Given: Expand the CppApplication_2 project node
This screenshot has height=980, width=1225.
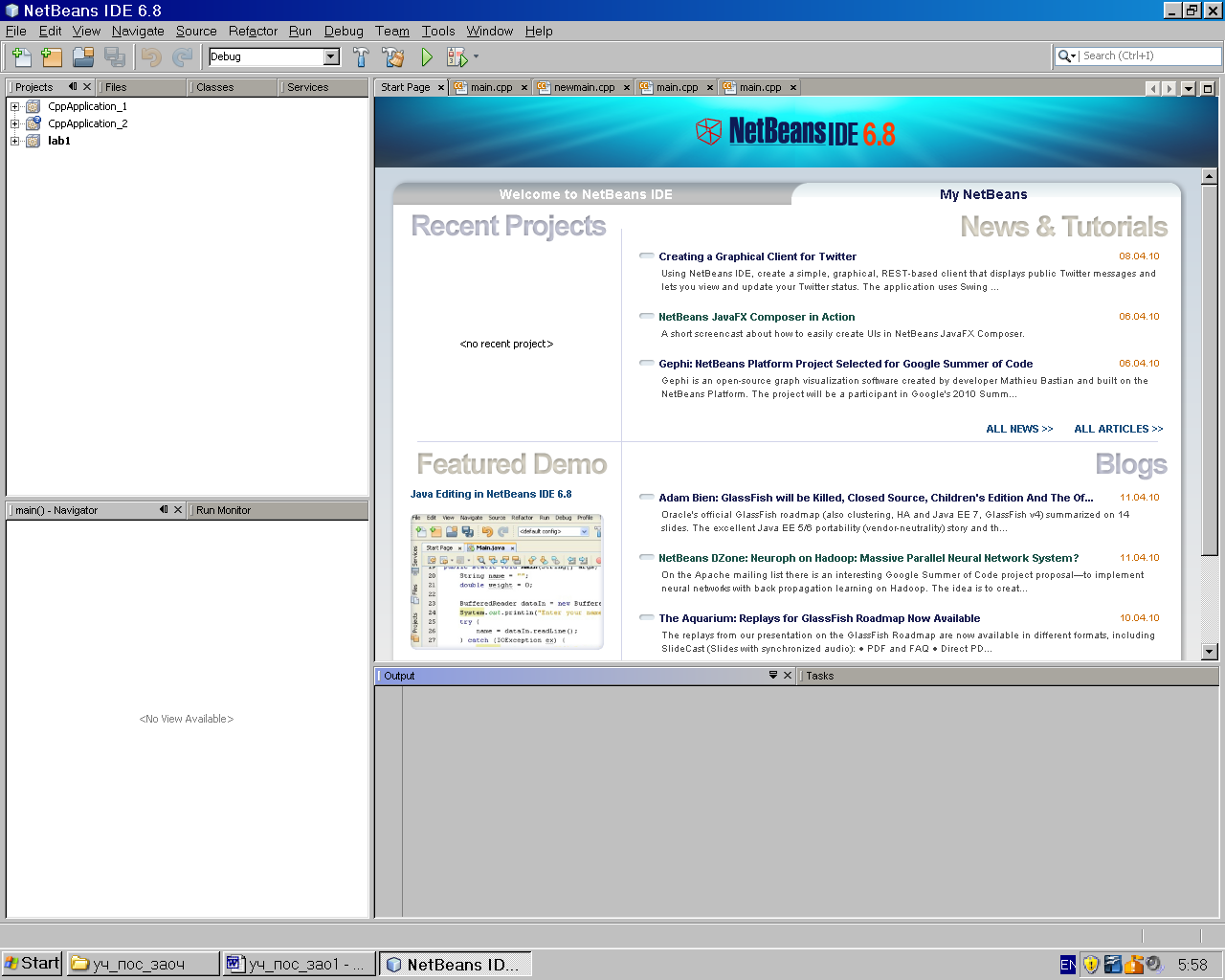Looking at the screenshot, I should (x=14, y=124).
